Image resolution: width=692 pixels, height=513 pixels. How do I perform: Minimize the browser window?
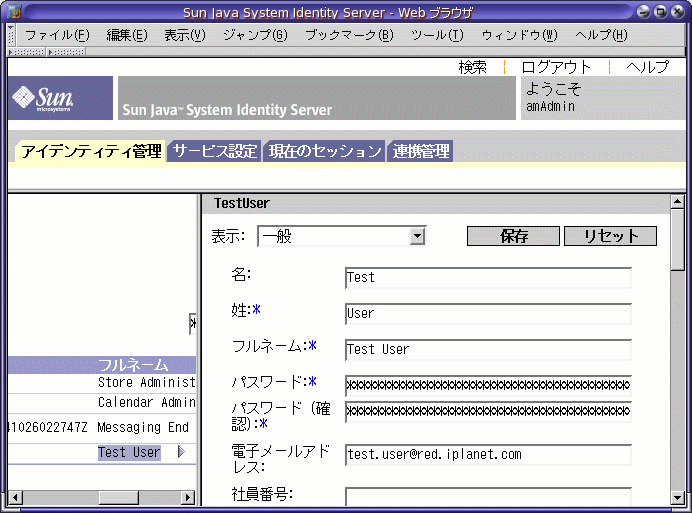pyautogui.click(x=643, y=11)
